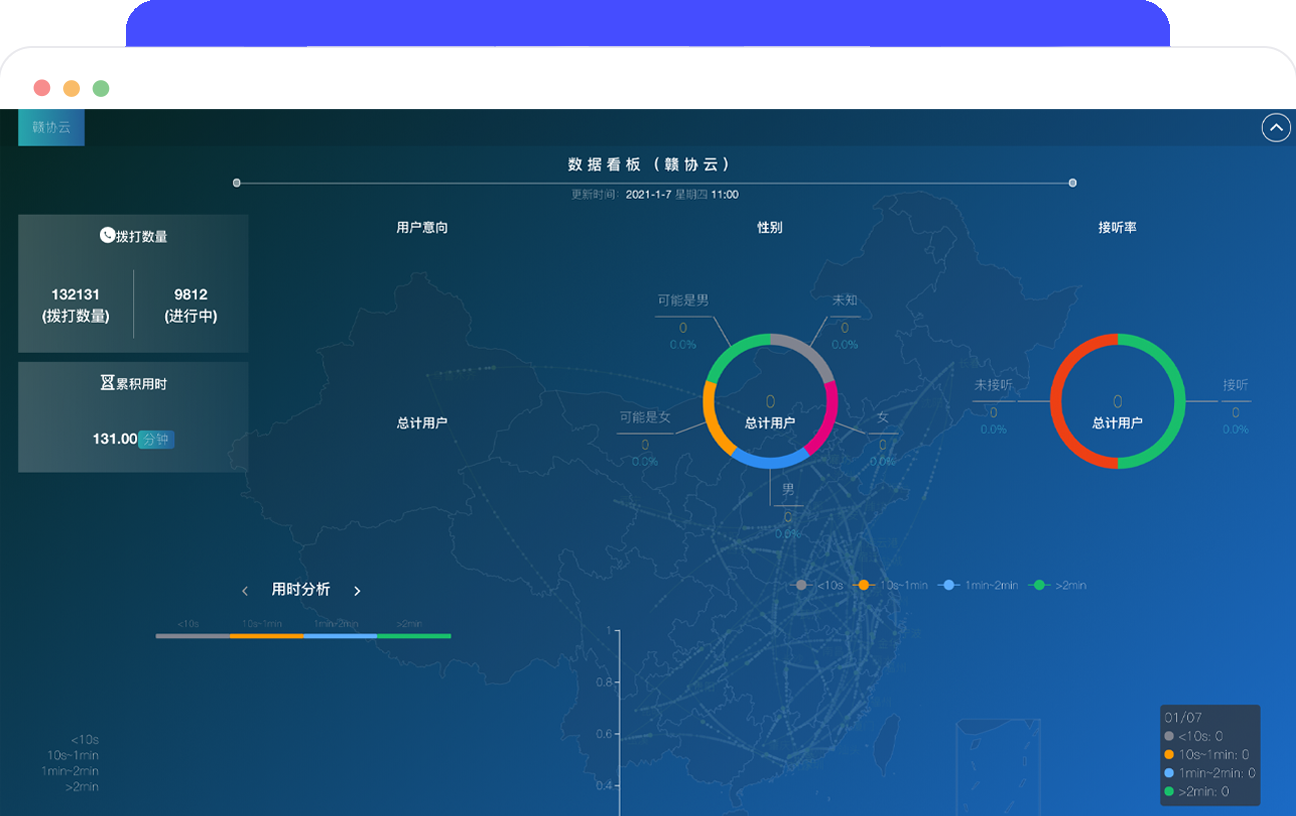The width and height of the screenshot is (1296, 816).
Task: Click tooltip row 10s~1min: 0
Action: (x=1207, y=755)
